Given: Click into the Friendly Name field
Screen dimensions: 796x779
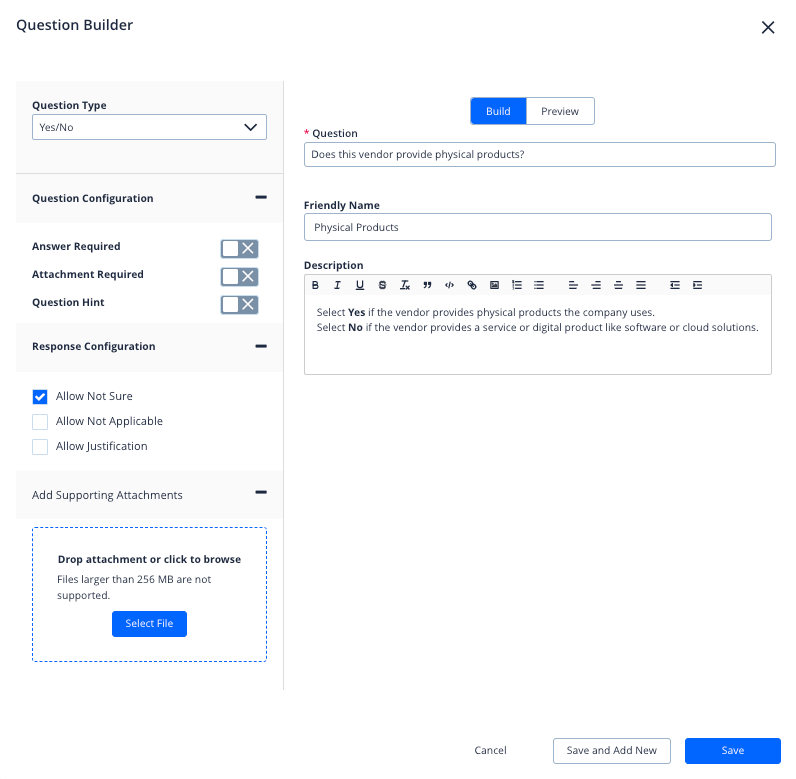Looking at the screenshot, I should click(537, 227).
